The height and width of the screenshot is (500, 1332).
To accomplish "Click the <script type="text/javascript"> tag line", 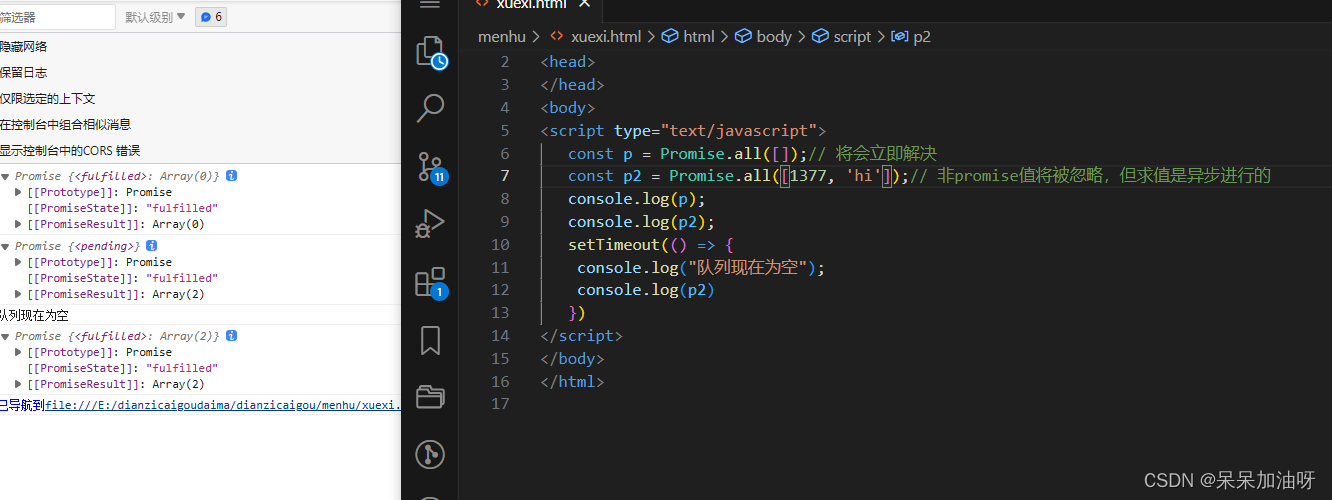I will (x=683, y=130).
